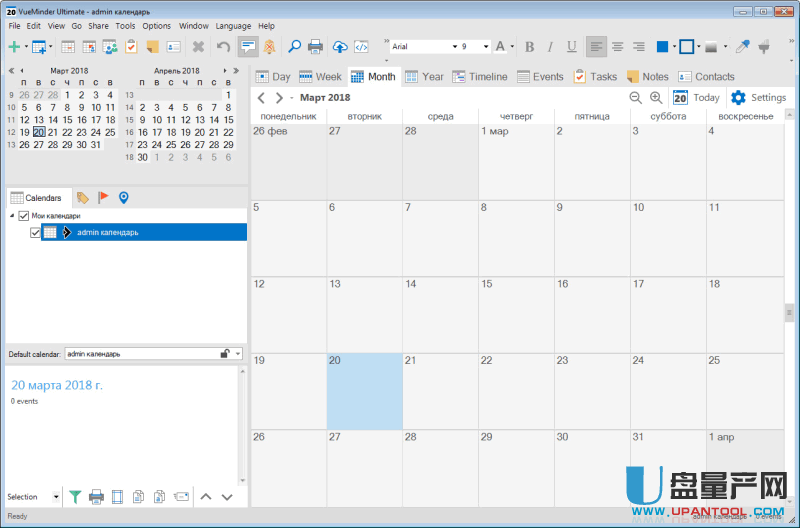800x528 pixels.
Task: Click the printer icon in main toolbar
Action: 315,47
